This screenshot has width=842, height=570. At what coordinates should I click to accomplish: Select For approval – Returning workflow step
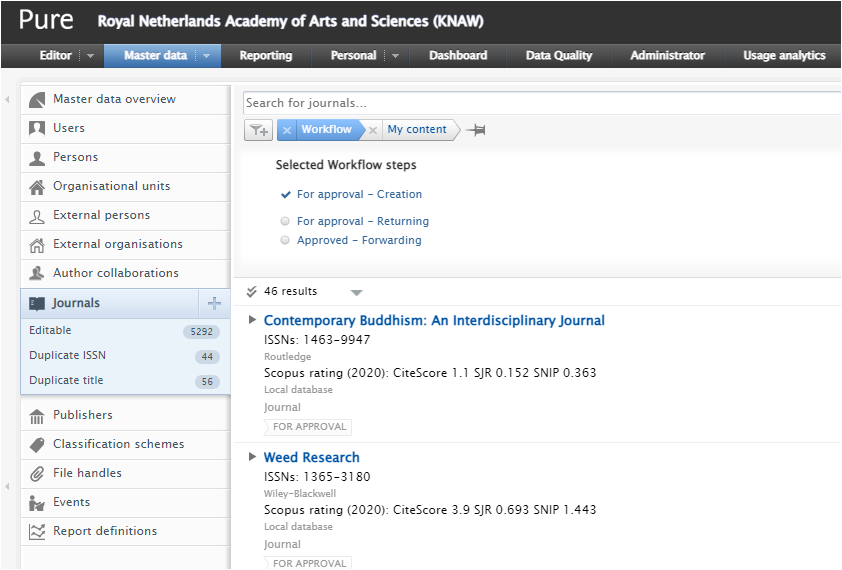(x=362, y=221)
